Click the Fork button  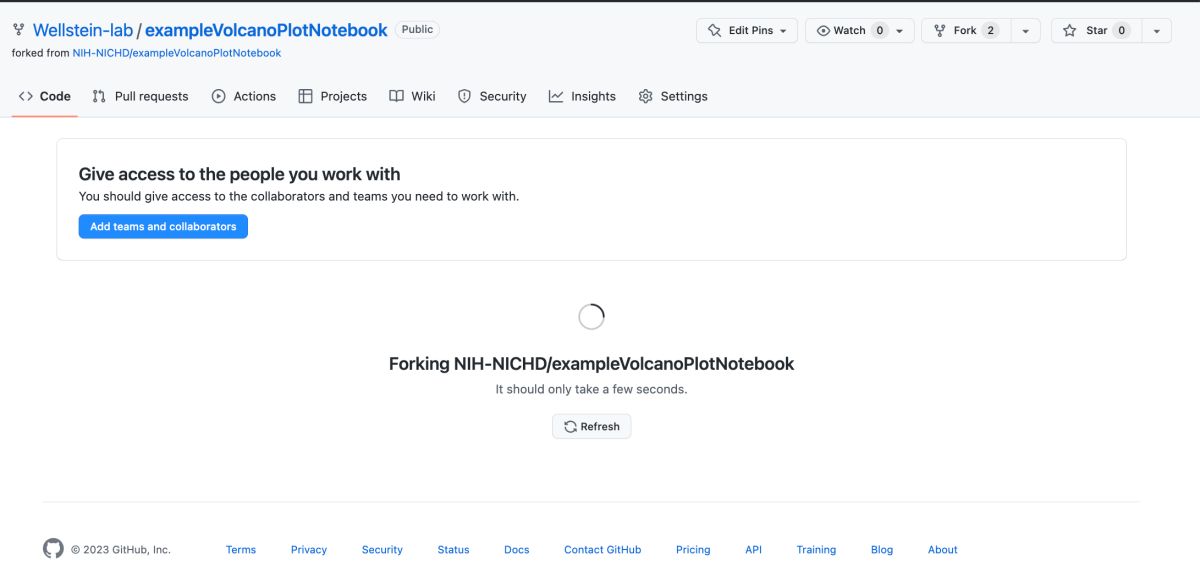pyautogui.click(x=966, y=31)
